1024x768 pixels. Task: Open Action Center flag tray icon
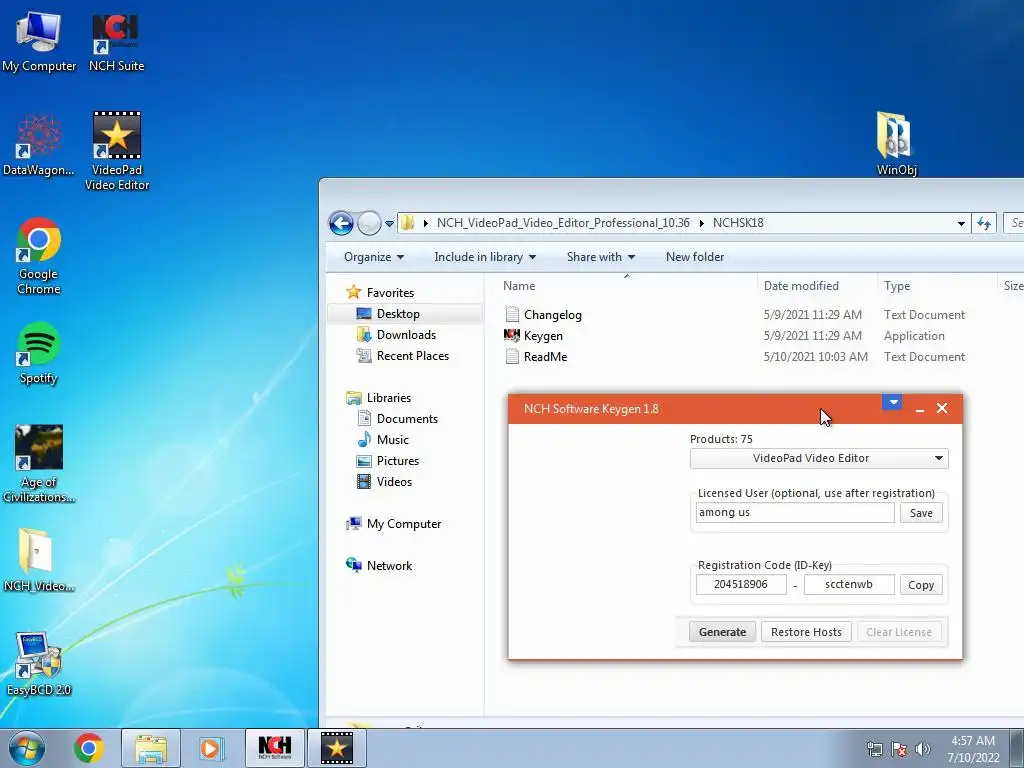tap(899, 749)
